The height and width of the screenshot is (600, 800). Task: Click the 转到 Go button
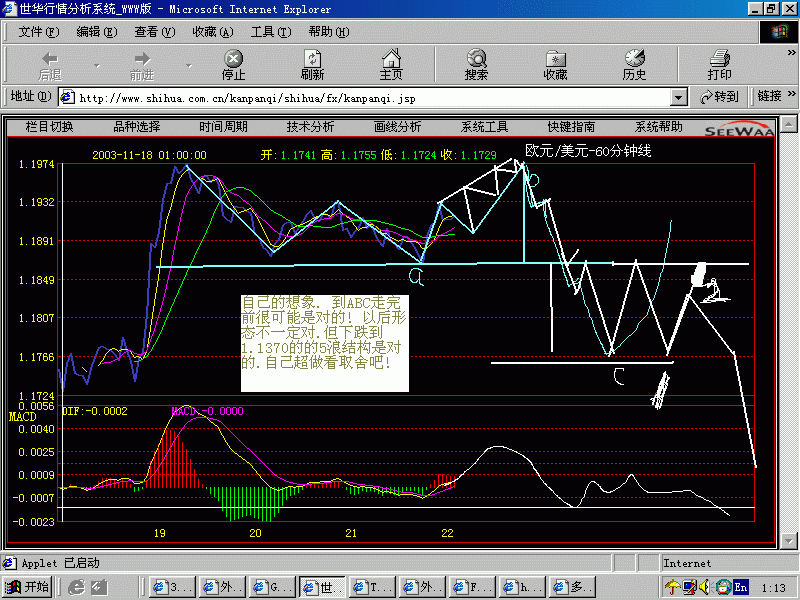pos(719,96)
